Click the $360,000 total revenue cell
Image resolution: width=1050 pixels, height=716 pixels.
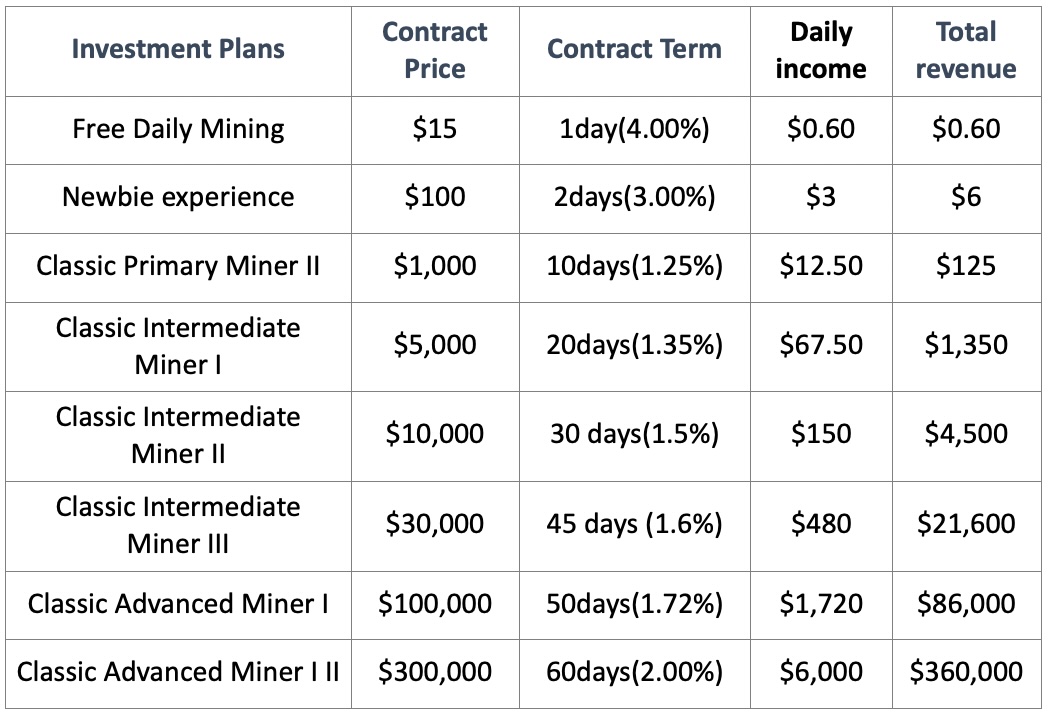coord(966,672)
